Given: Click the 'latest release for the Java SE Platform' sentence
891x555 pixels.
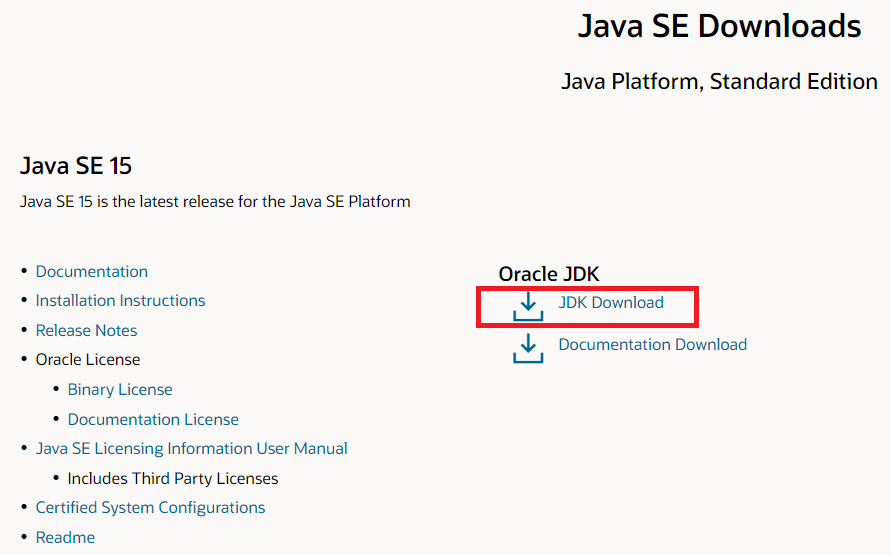Looking at the screenshot, I should pos(215,202).
